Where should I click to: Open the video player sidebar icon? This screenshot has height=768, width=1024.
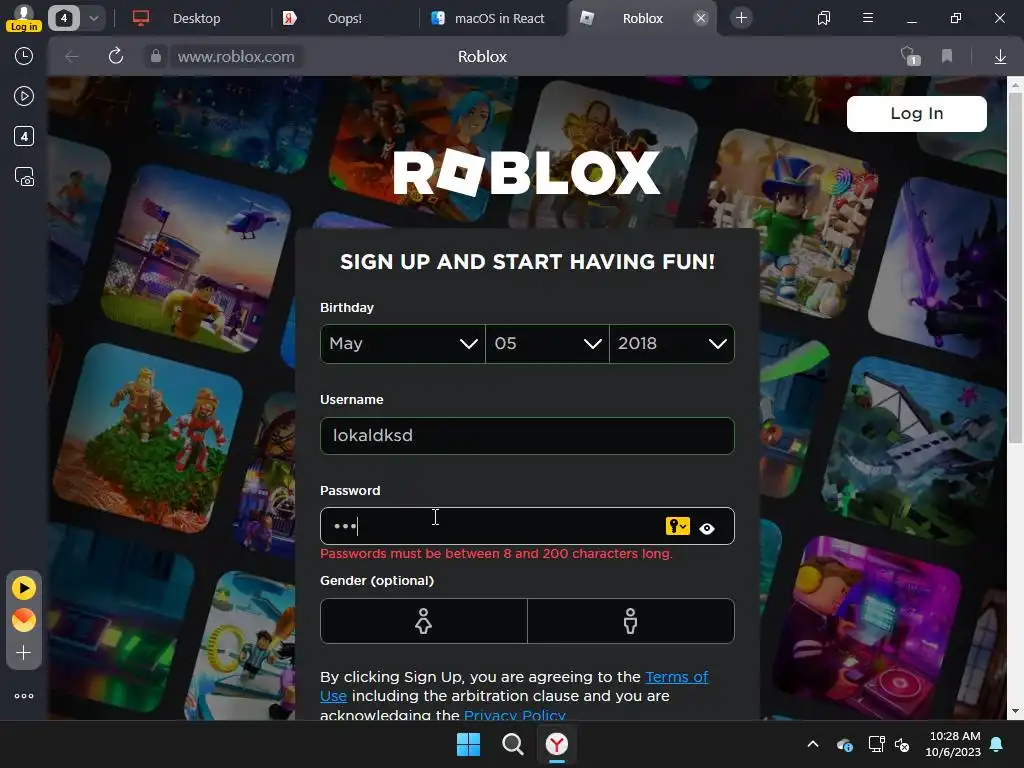coord(24,96)
